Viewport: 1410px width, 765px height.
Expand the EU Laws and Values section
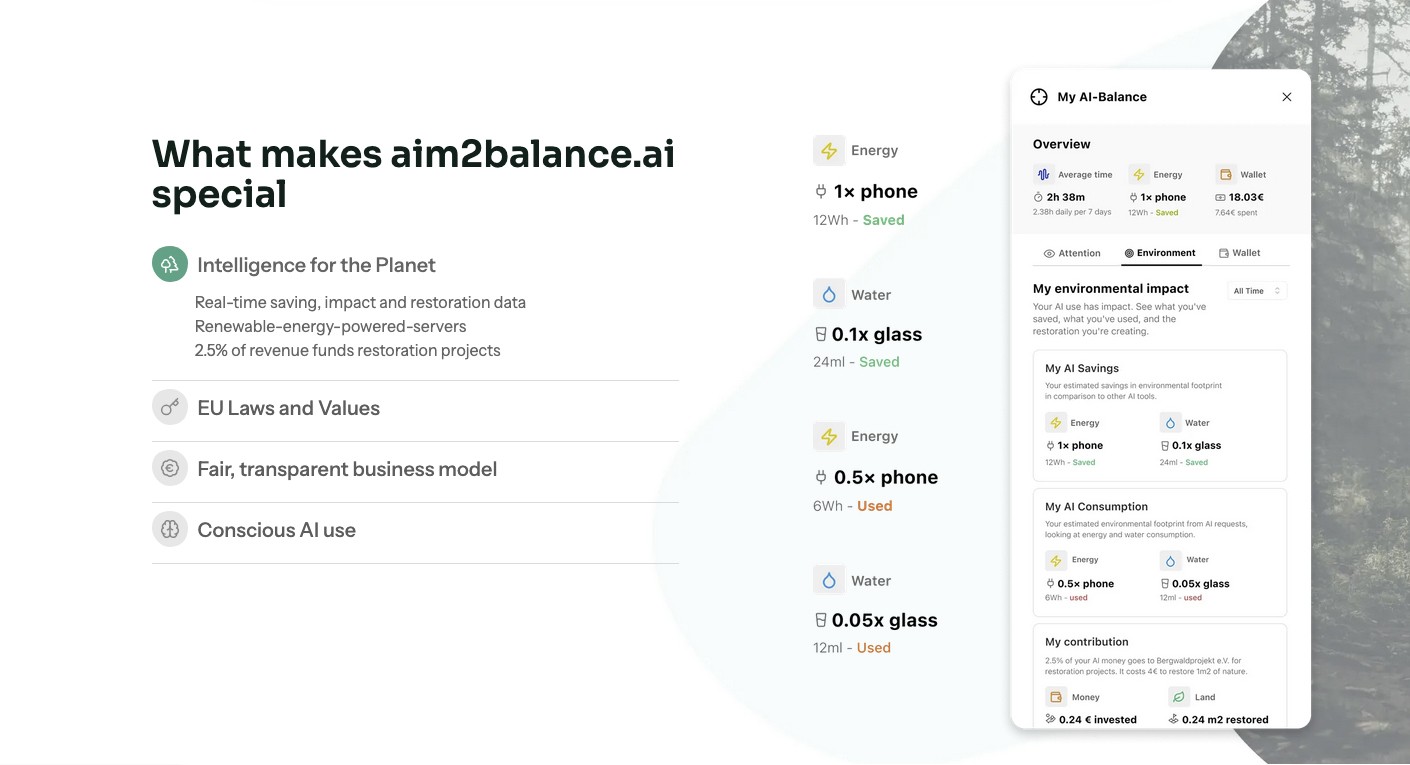point(415,408)
